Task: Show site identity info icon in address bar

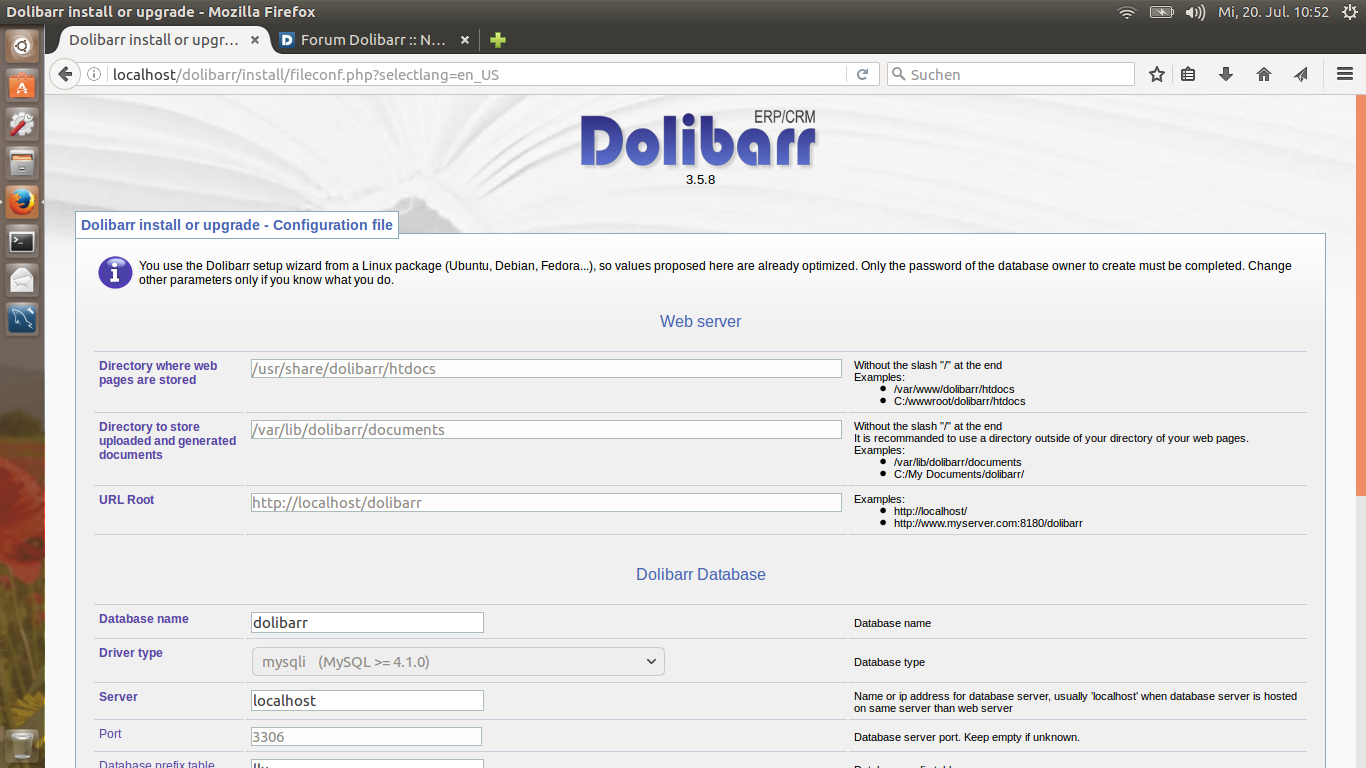Action: [x=95, y=74]
